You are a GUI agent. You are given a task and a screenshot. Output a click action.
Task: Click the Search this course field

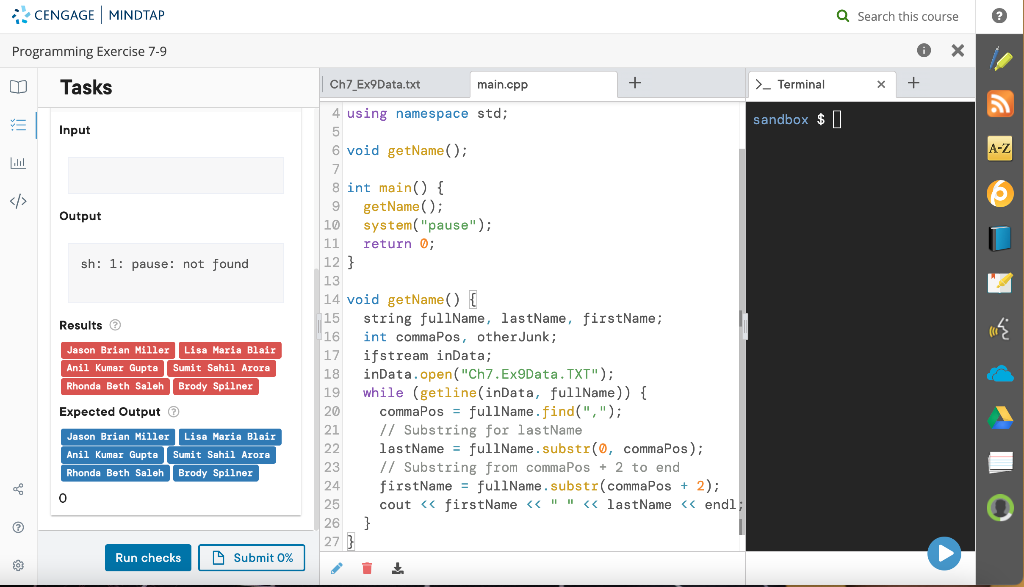pos(907,16)
